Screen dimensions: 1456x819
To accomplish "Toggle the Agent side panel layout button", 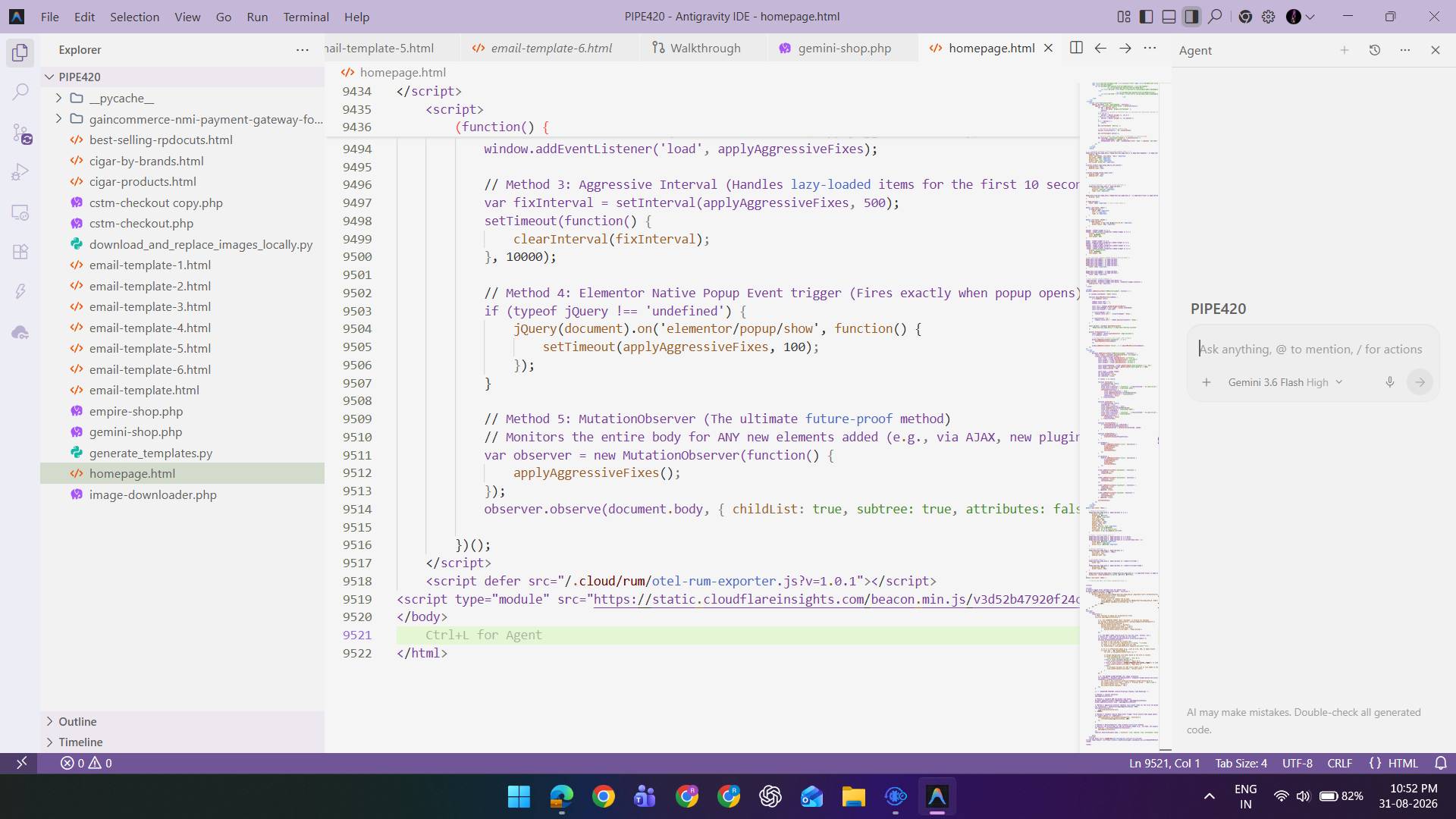I will 1191,17.
